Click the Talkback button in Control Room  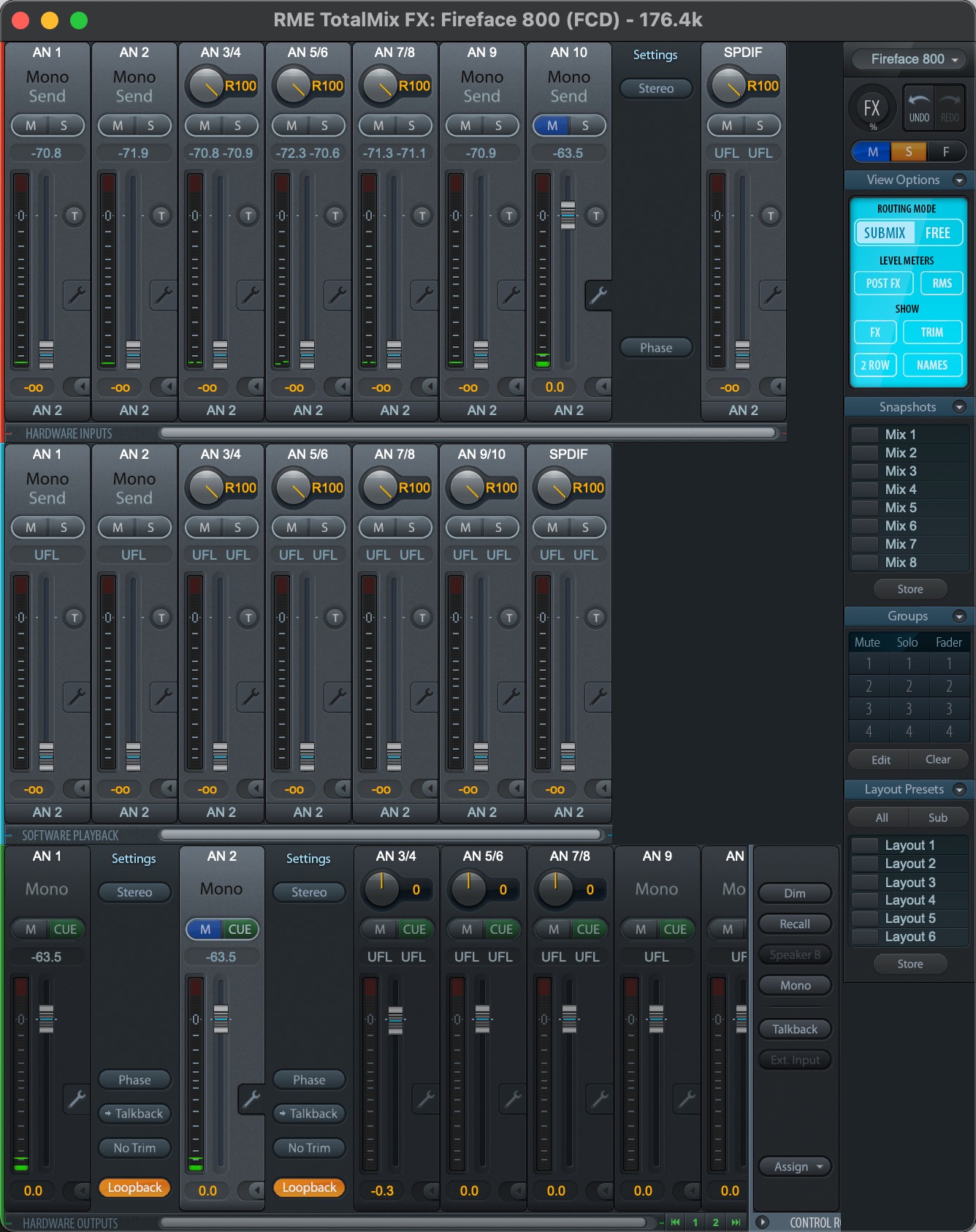coord(795,1029)
